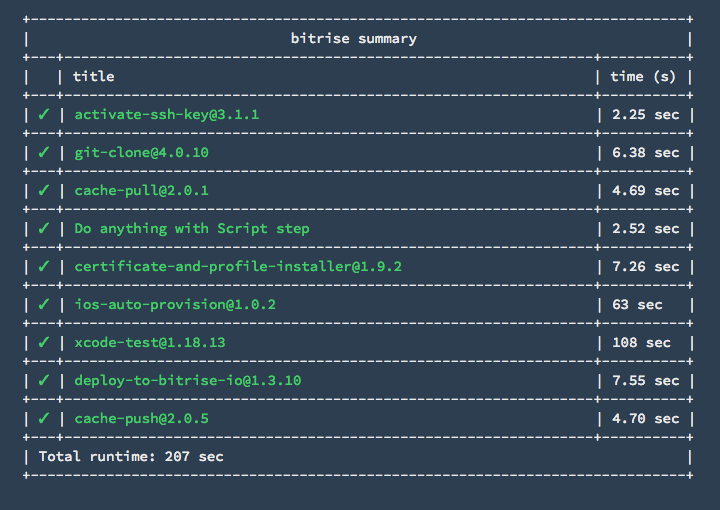Click the 'title' column header

(93, 76)
